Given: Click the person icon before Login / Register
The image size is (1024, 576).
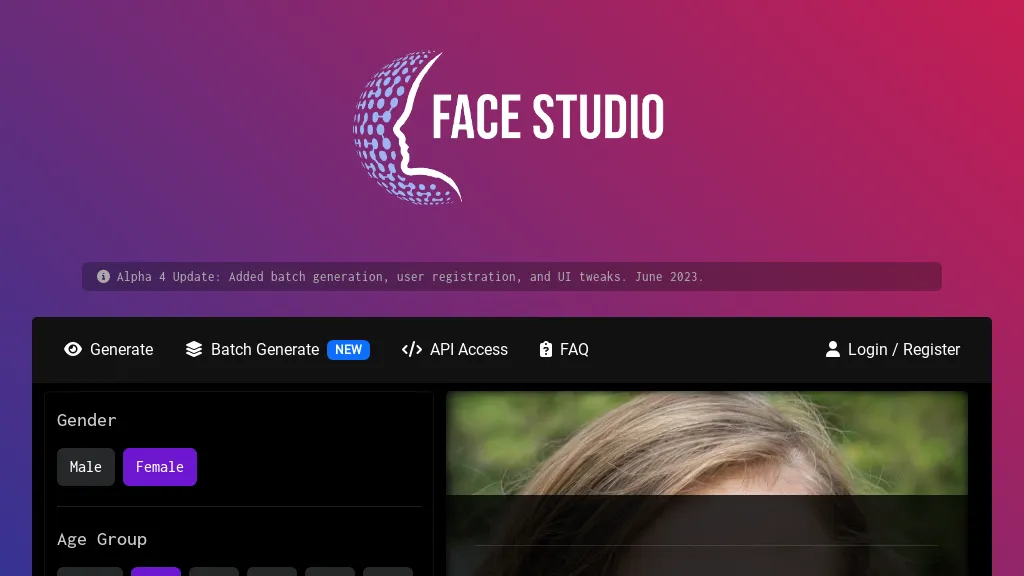Looking at the screenshot, I should pos(833,349).
